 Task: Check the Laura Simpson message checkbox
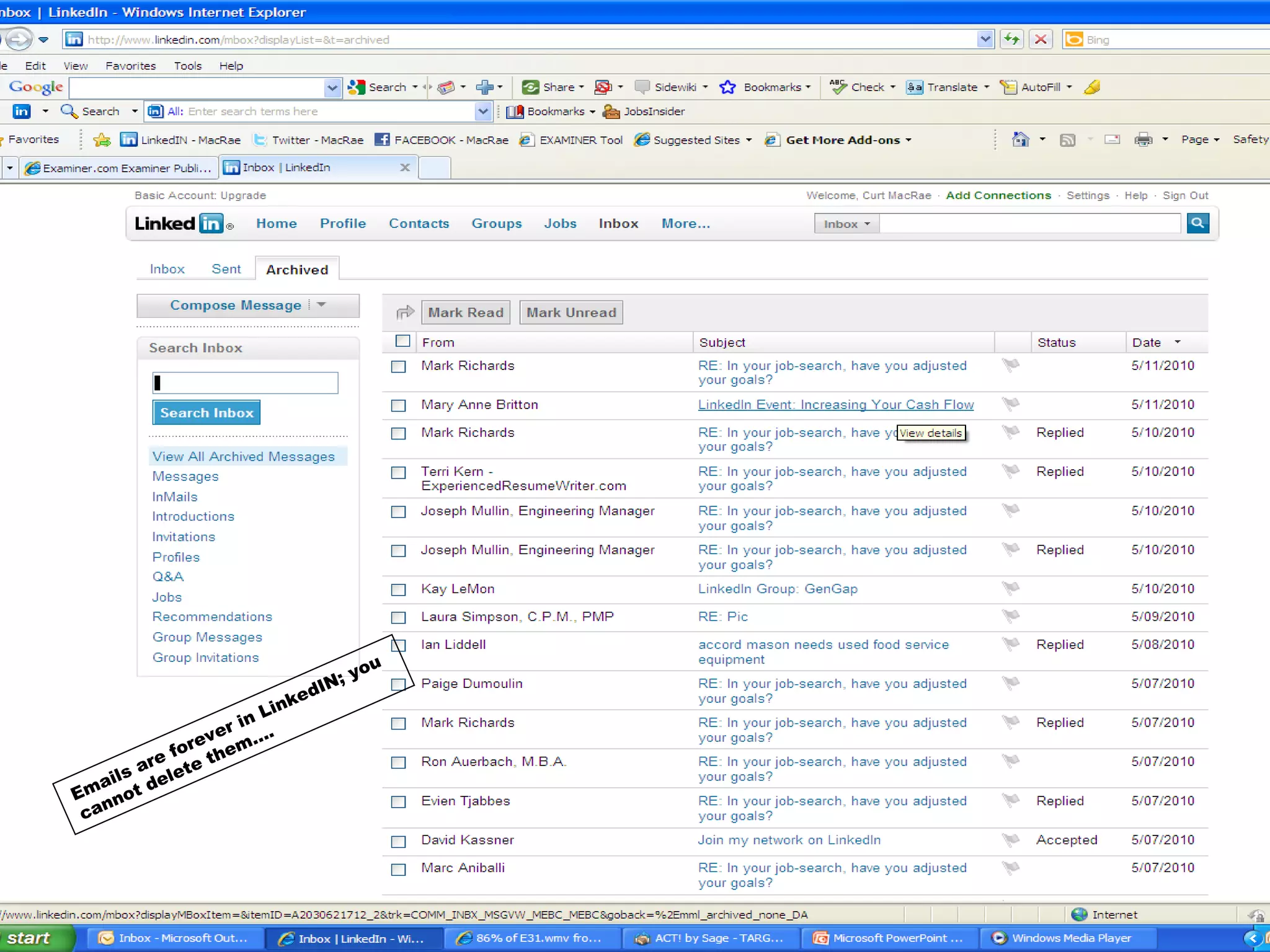398,617
